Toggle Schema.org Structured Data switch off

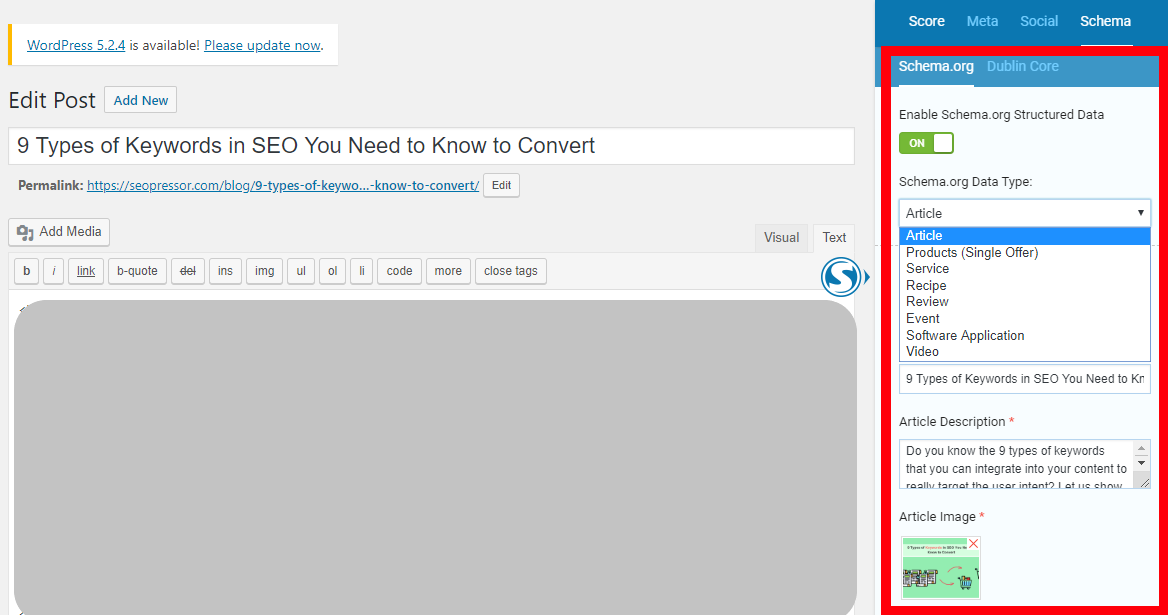coord(926,143)
